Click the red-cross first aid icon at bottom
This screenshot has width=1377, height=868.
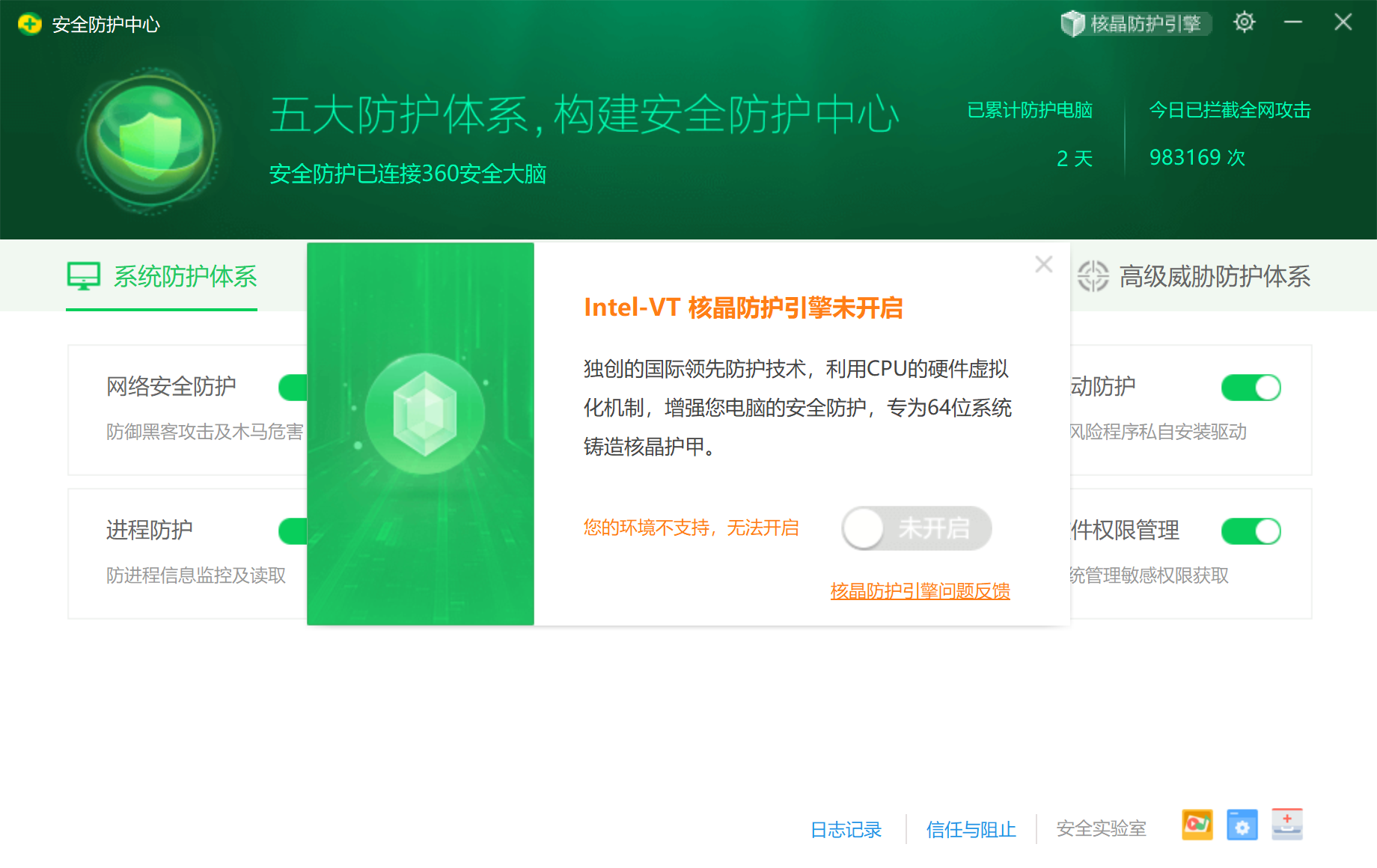point(1287,824)
